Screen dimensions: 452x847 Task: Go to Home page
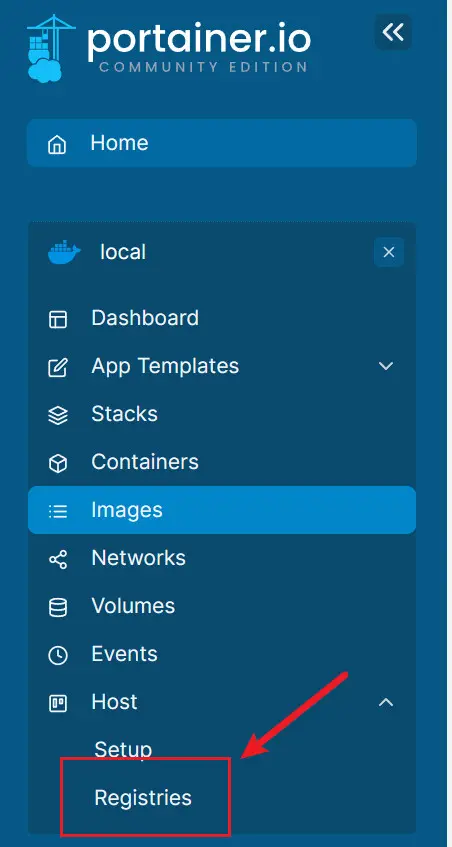click(222, 143)
